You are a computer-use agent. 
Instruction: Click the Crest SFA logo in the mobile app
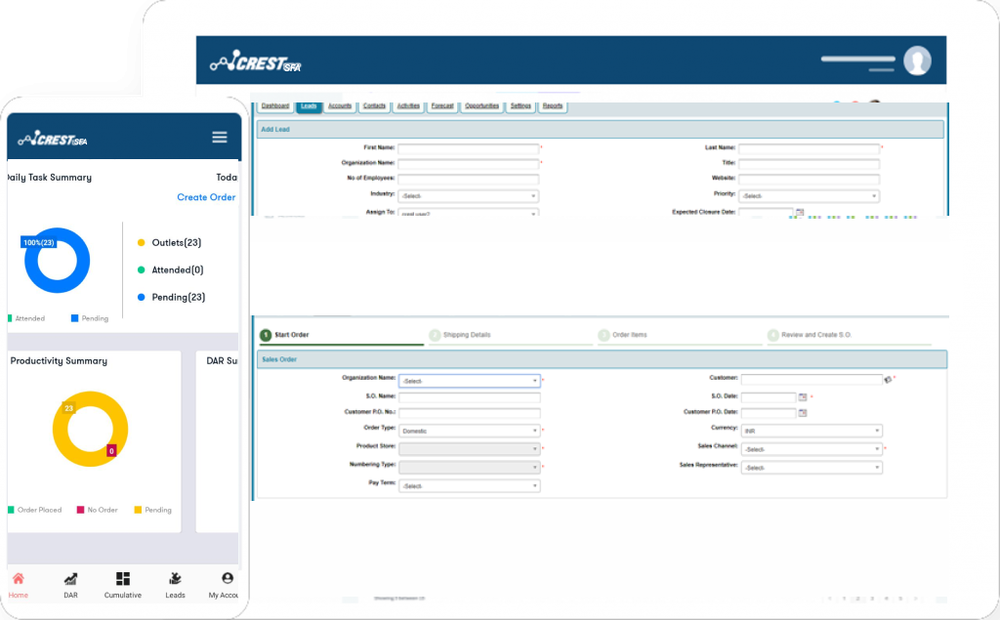(52, 138)
